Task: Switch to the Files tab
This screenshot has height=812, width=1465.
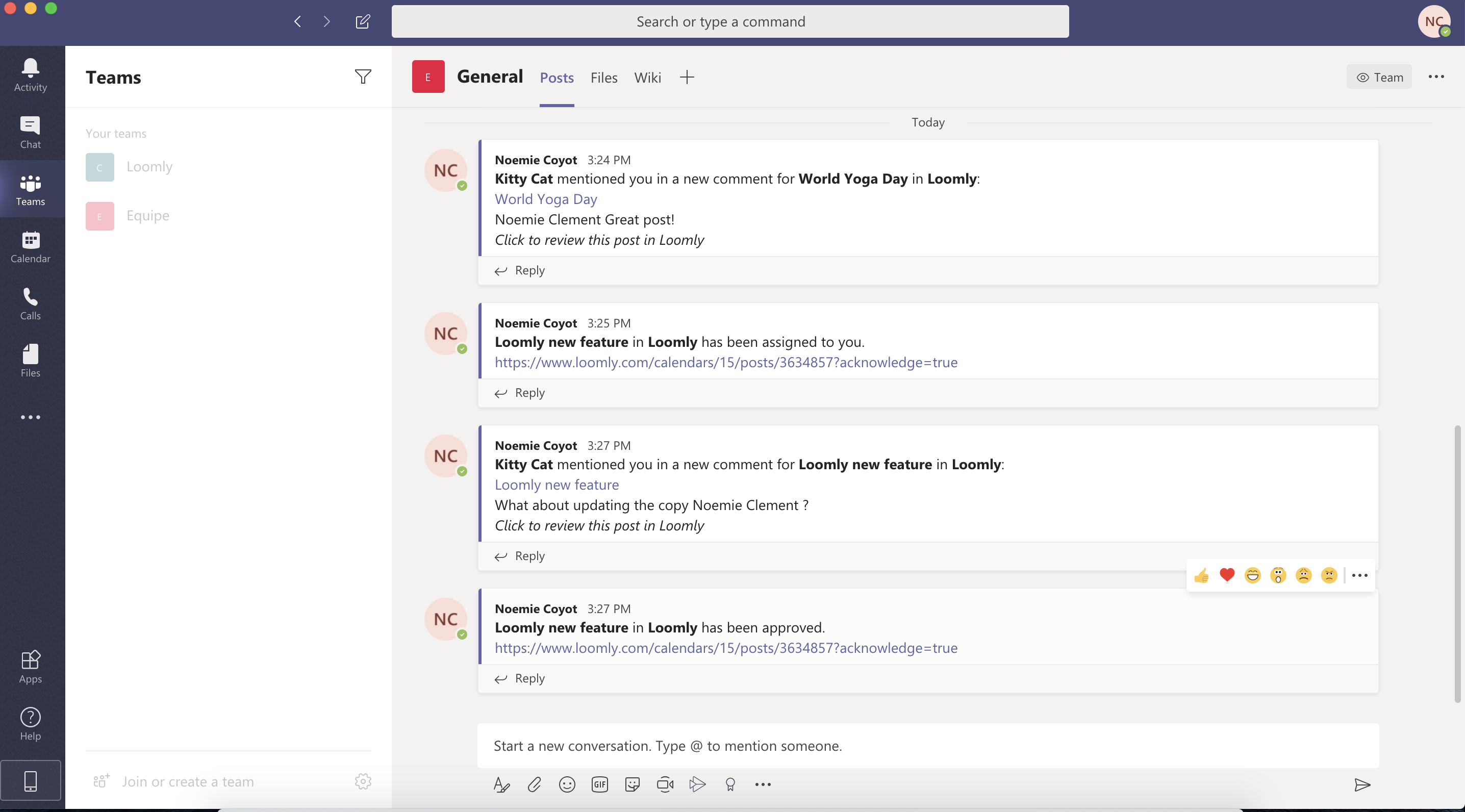Action: (603, 78)
